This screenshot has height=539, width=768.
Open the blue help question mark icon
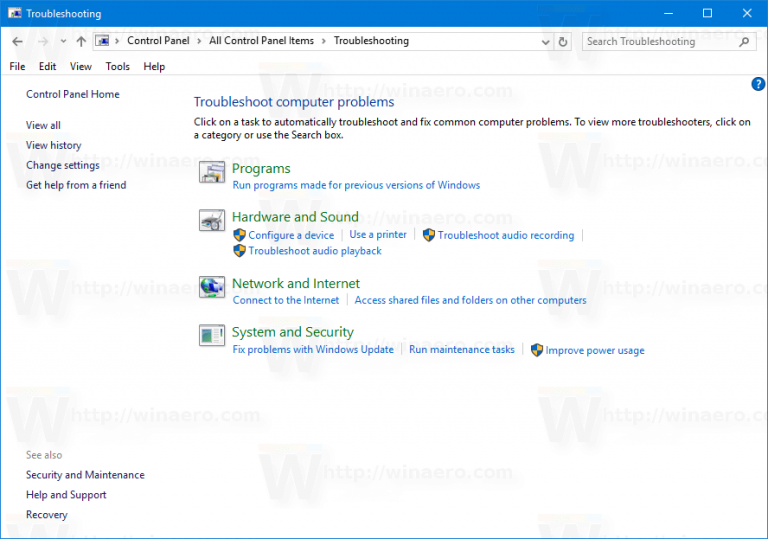coord(757,84)
